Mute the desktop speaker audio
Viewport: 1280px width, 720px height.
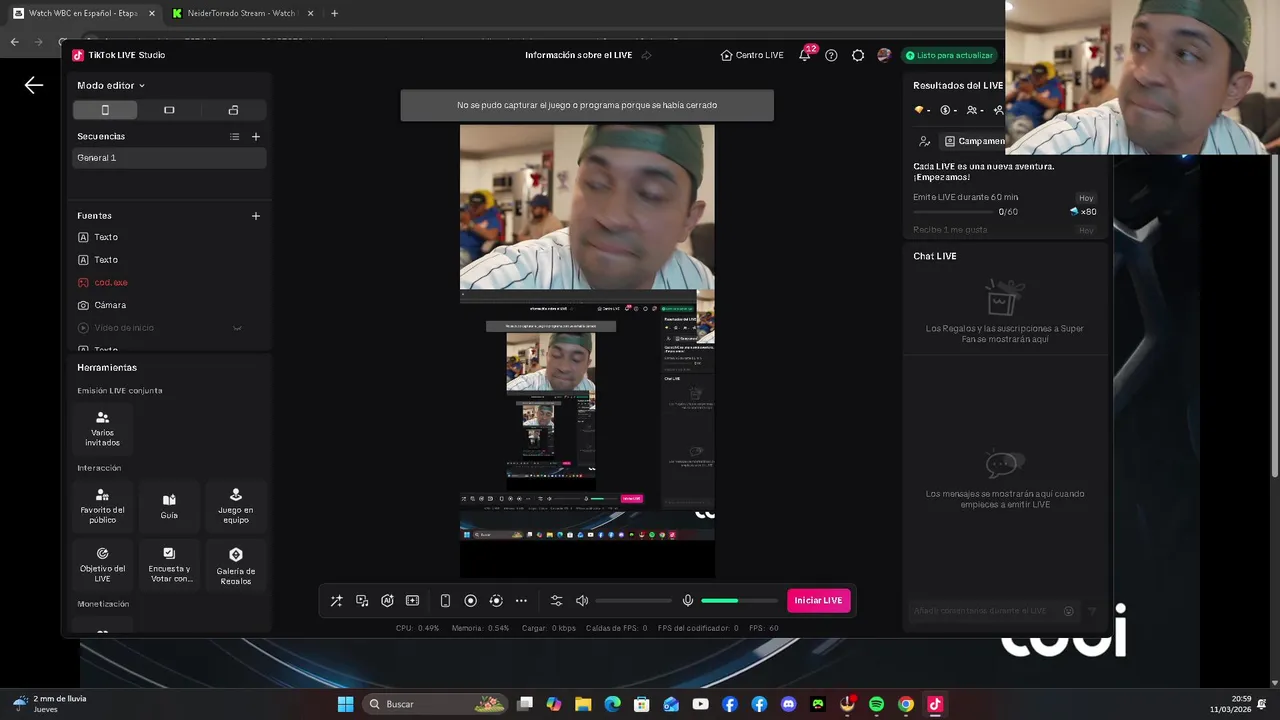click(582, 601)
